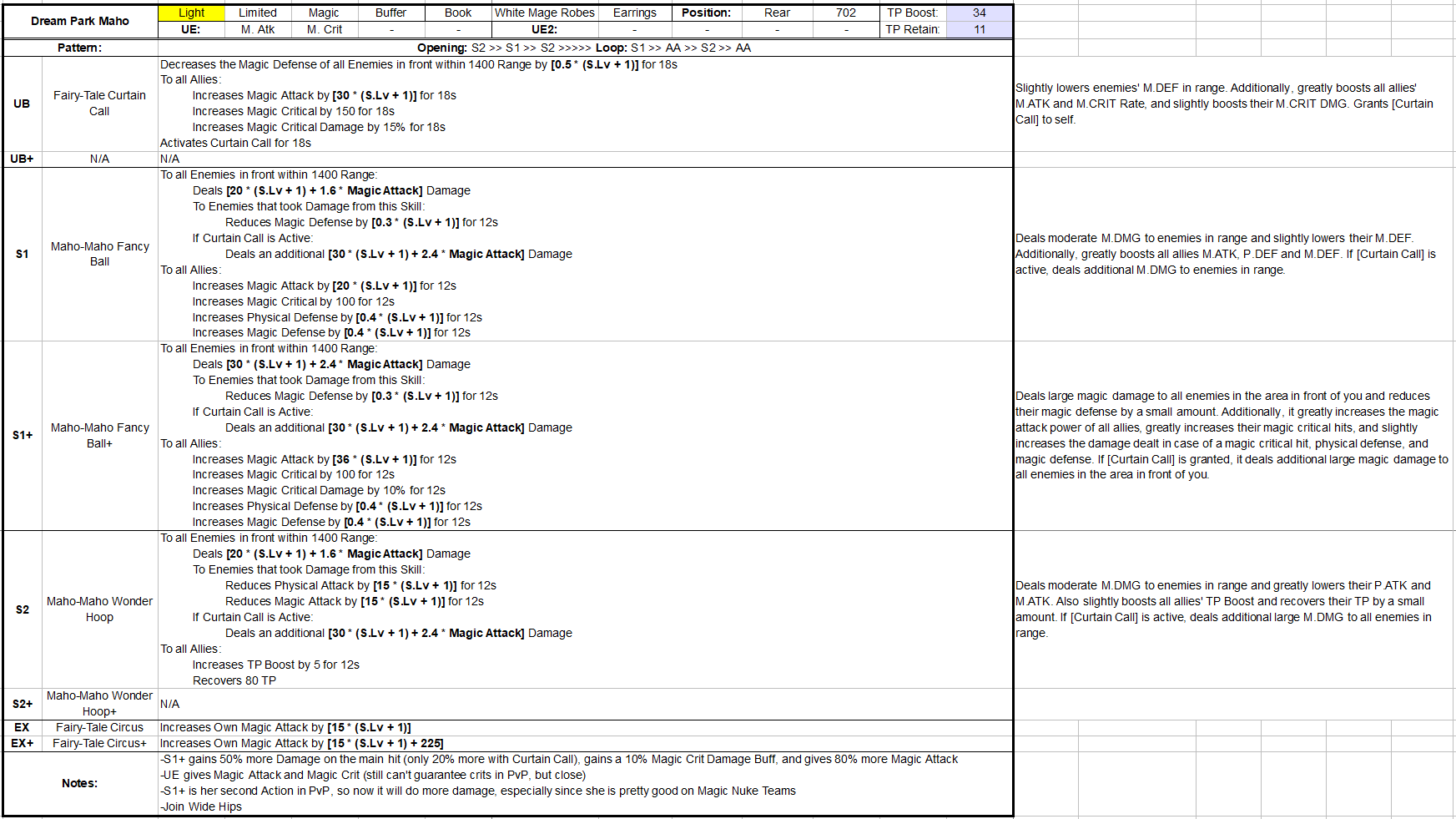The image size is (1456, 819).
Task: Select the S2 summary "greatly lowers their P.ATK"
Action: 1224,609
